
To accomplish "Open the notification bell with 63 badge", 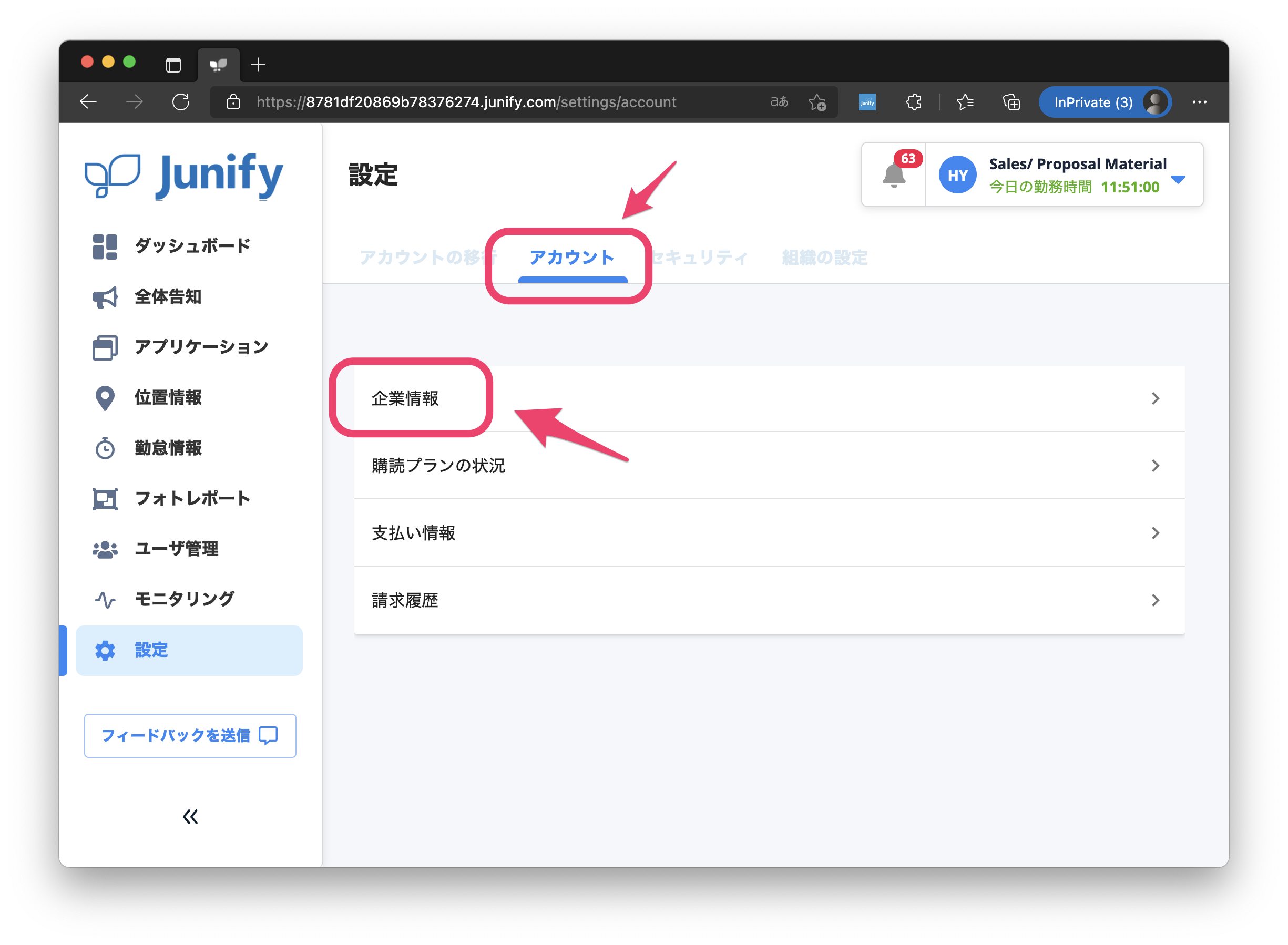I will pos(894,174).
